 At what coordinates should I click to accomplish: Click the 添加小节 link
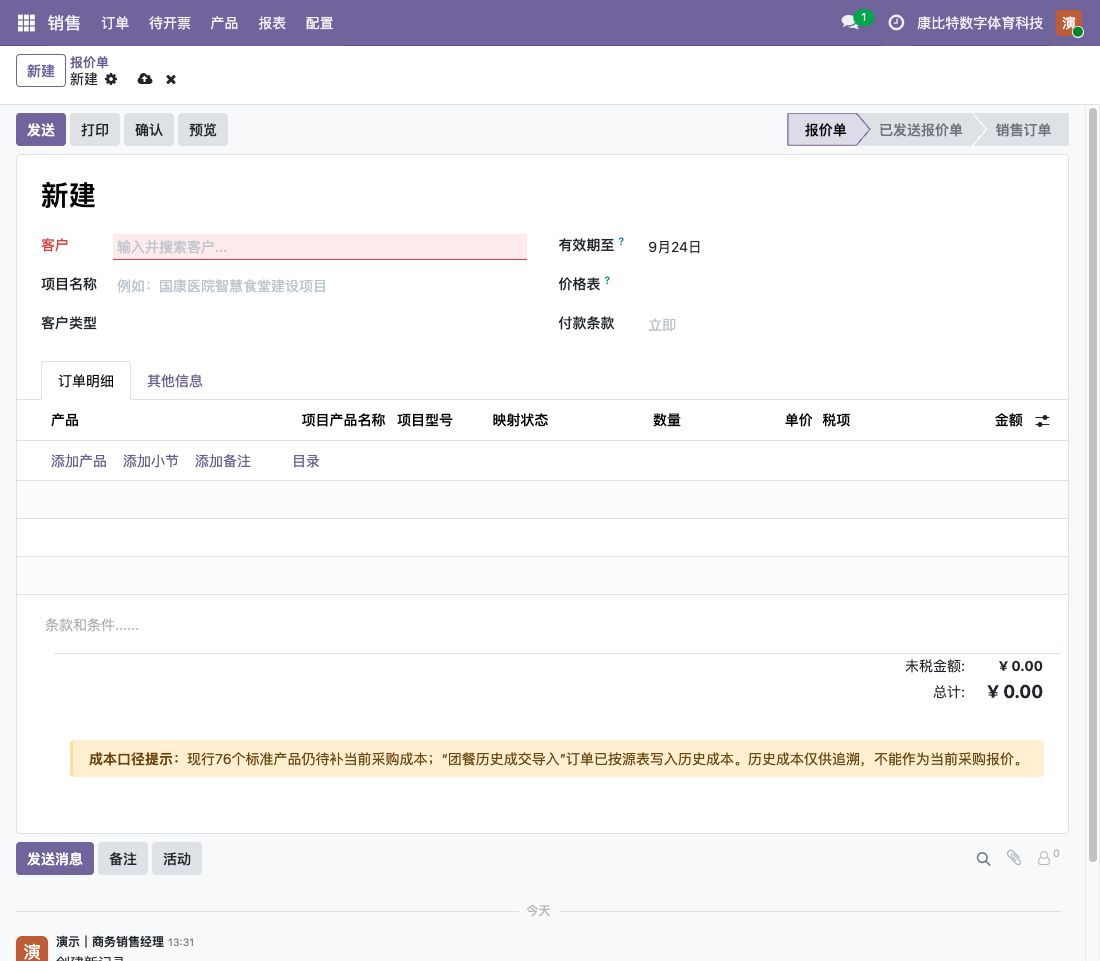(x=151, y=461)
